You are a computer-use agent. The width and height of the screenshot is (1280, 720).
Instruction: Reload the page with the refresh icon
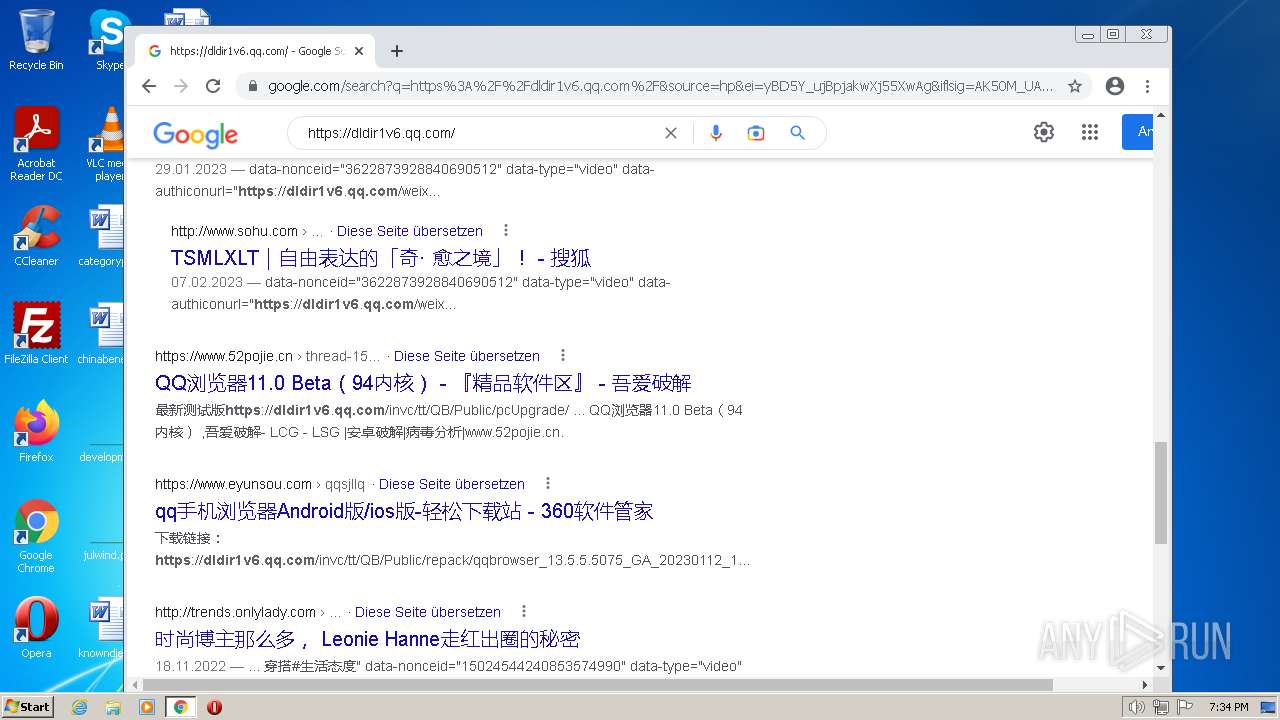coord(213,86)
